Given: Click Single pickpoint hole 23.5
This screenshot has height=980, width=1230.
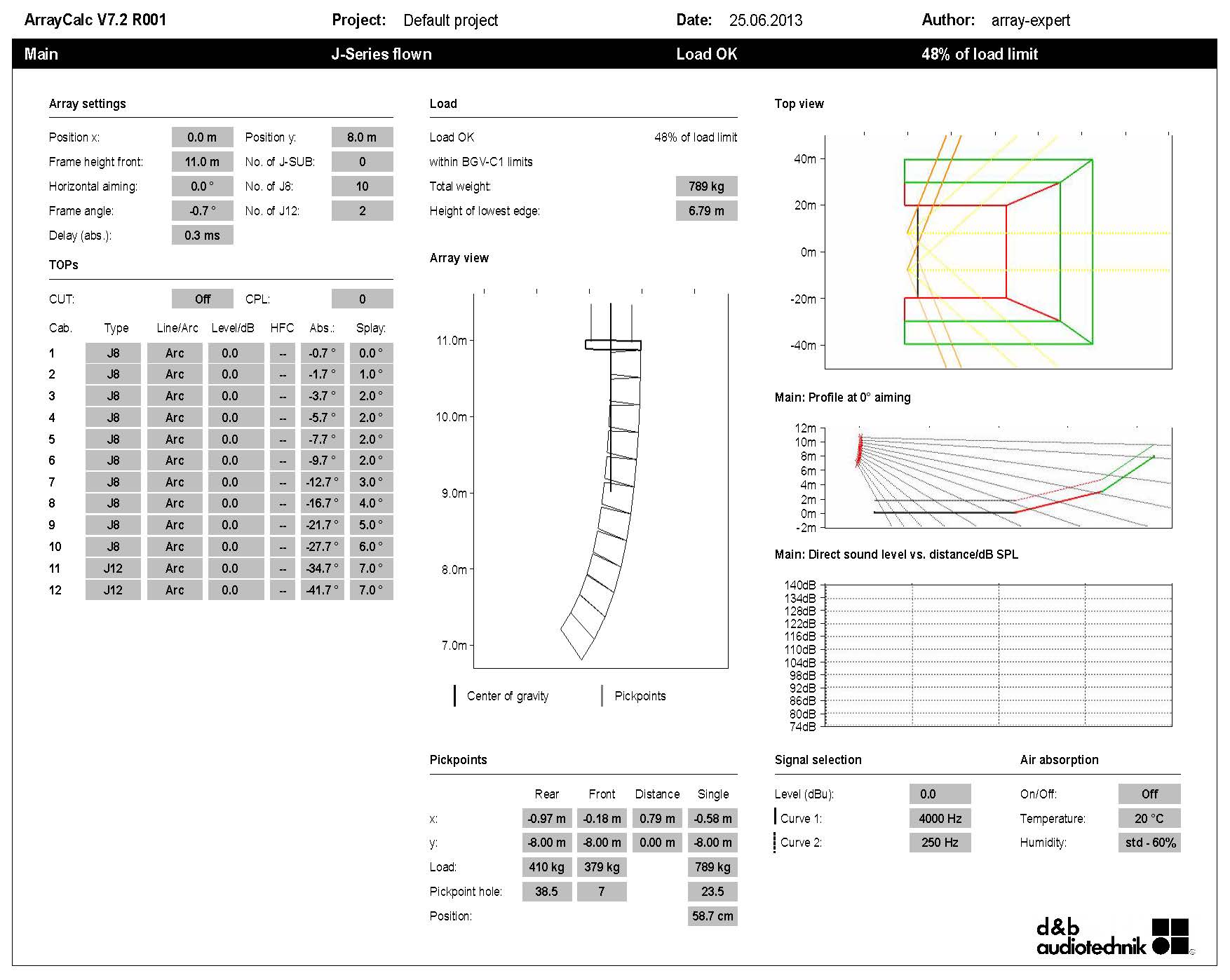Looking at the screenshot, I should click(x=712, y=892).
